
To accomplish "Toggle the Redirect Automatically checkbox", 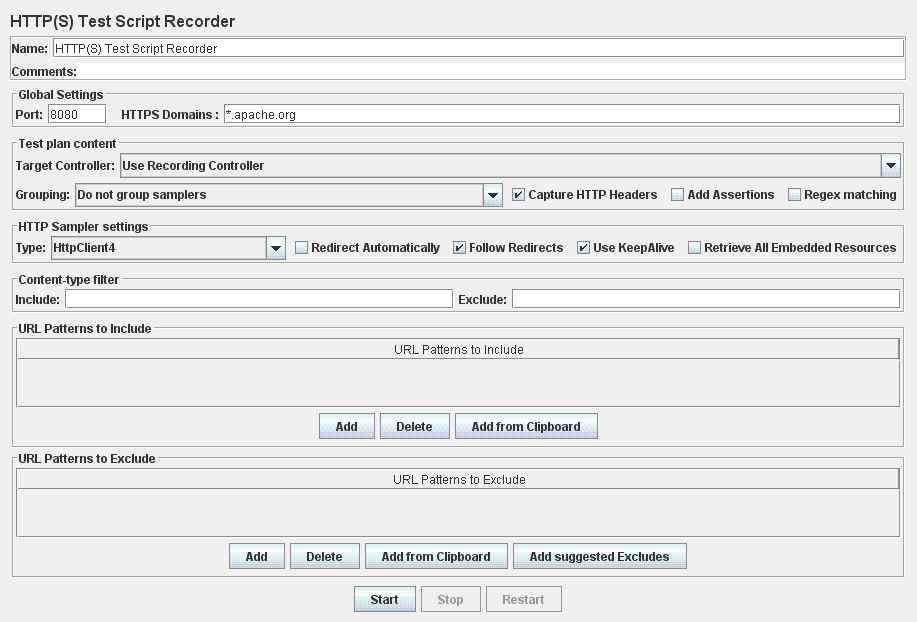I will (301, 248).
